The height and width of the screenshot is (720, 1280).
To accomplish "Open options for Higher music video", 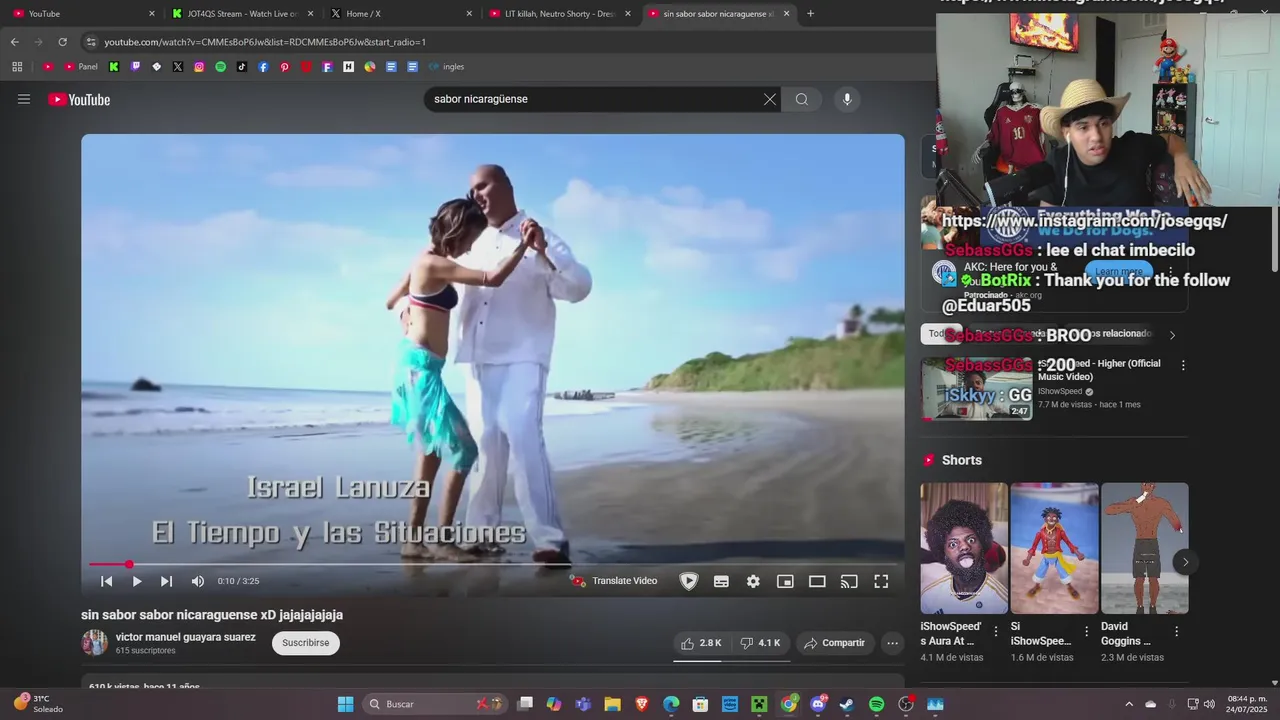I will 1183,366.
